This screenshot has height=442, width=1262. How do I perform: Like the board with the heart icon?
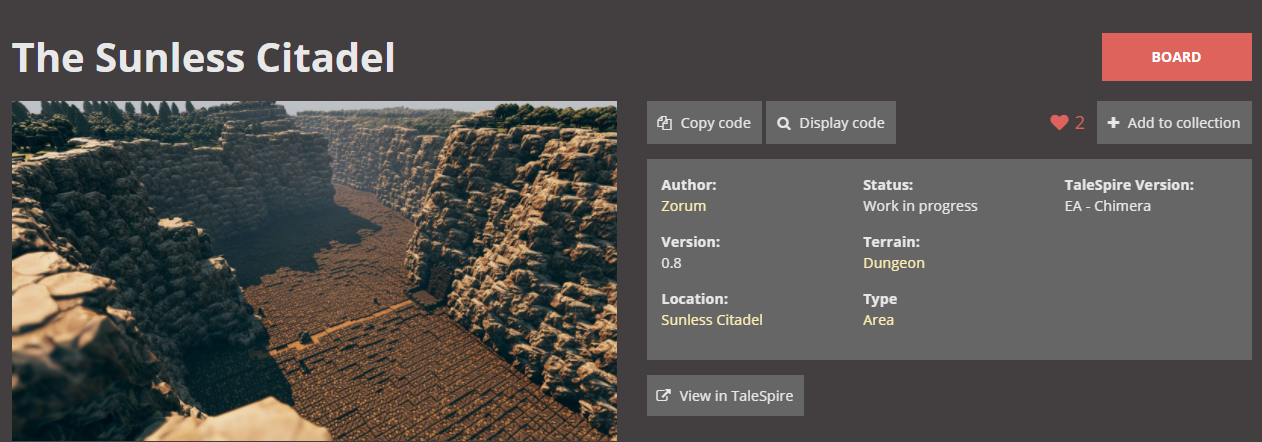(1059, 123)
